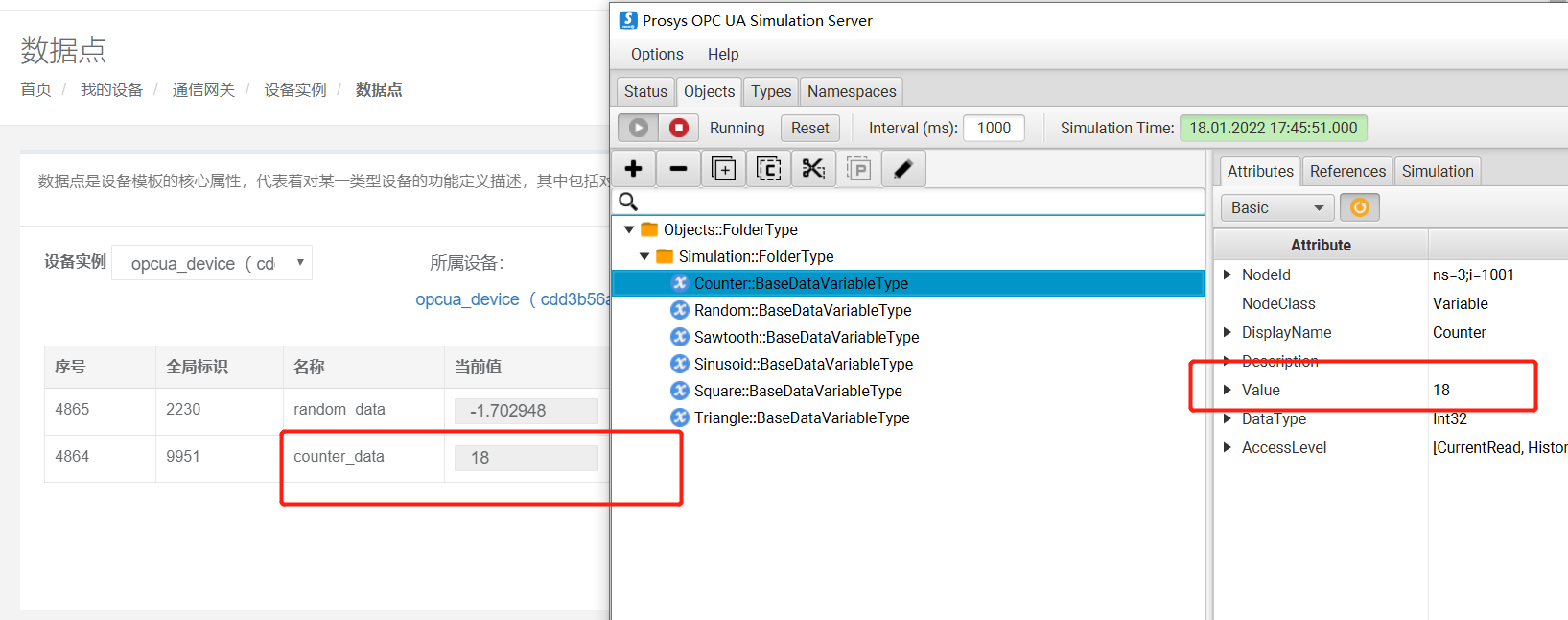Viewport: 1568px width, 620px height.
Task: Click the duplicate node toolbar icon
Action: 723,169
